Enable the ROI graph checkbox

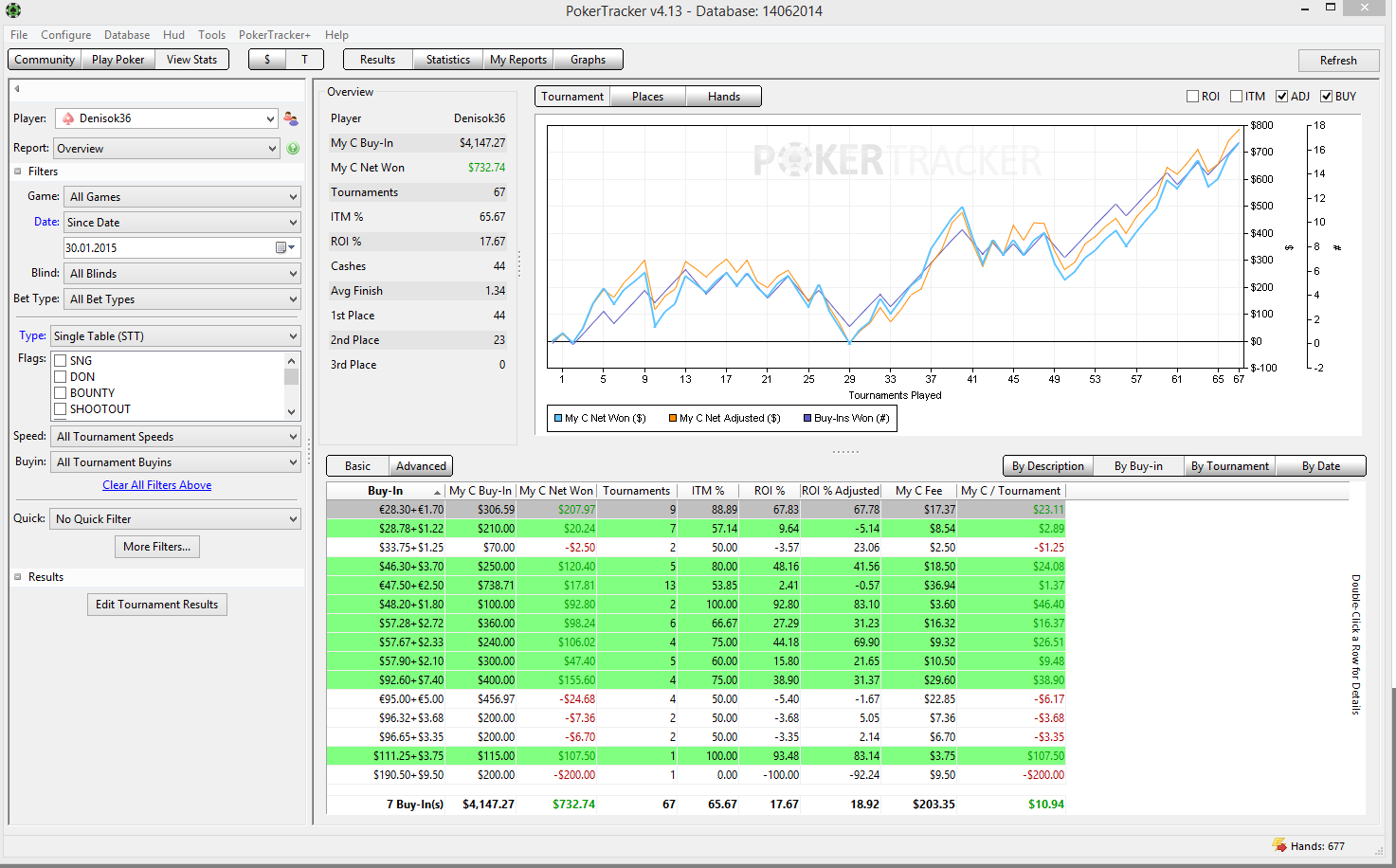tap(1193, 97)
